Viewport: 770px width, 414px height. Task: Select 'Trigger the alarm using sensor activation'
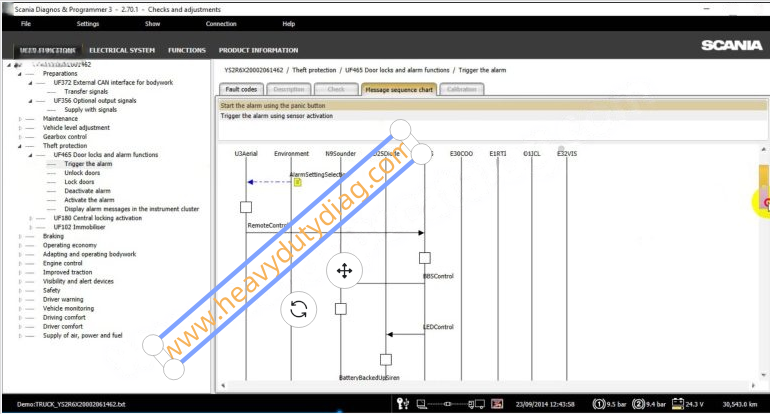coord(493,116)
